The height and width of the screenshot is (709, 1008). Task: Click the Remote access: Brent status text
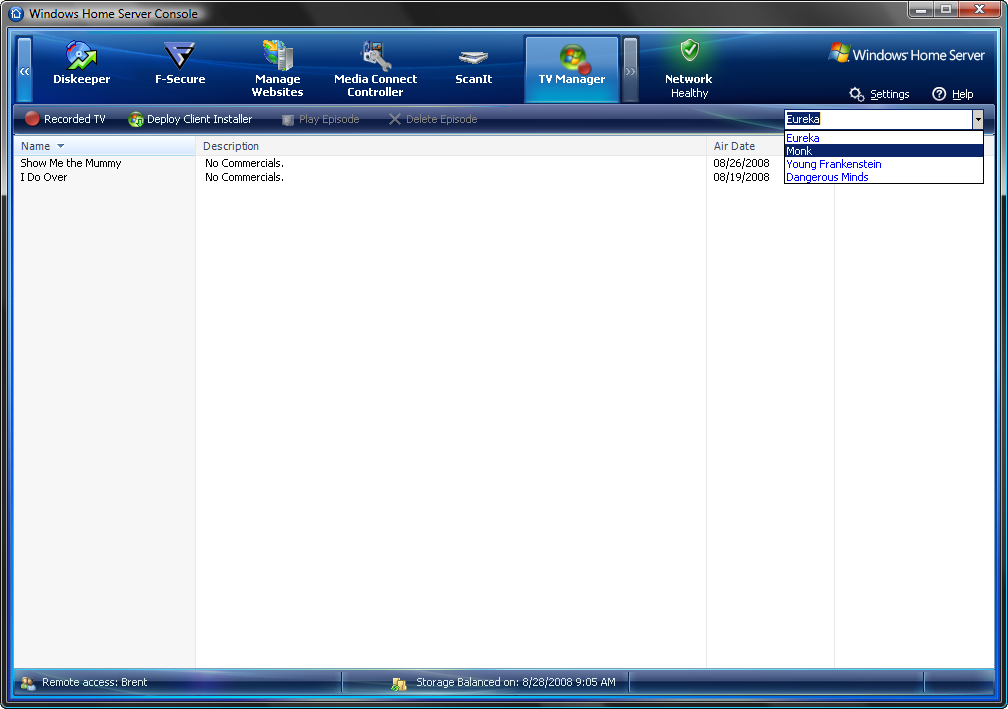pyautogui.click(x=94, y=682)
